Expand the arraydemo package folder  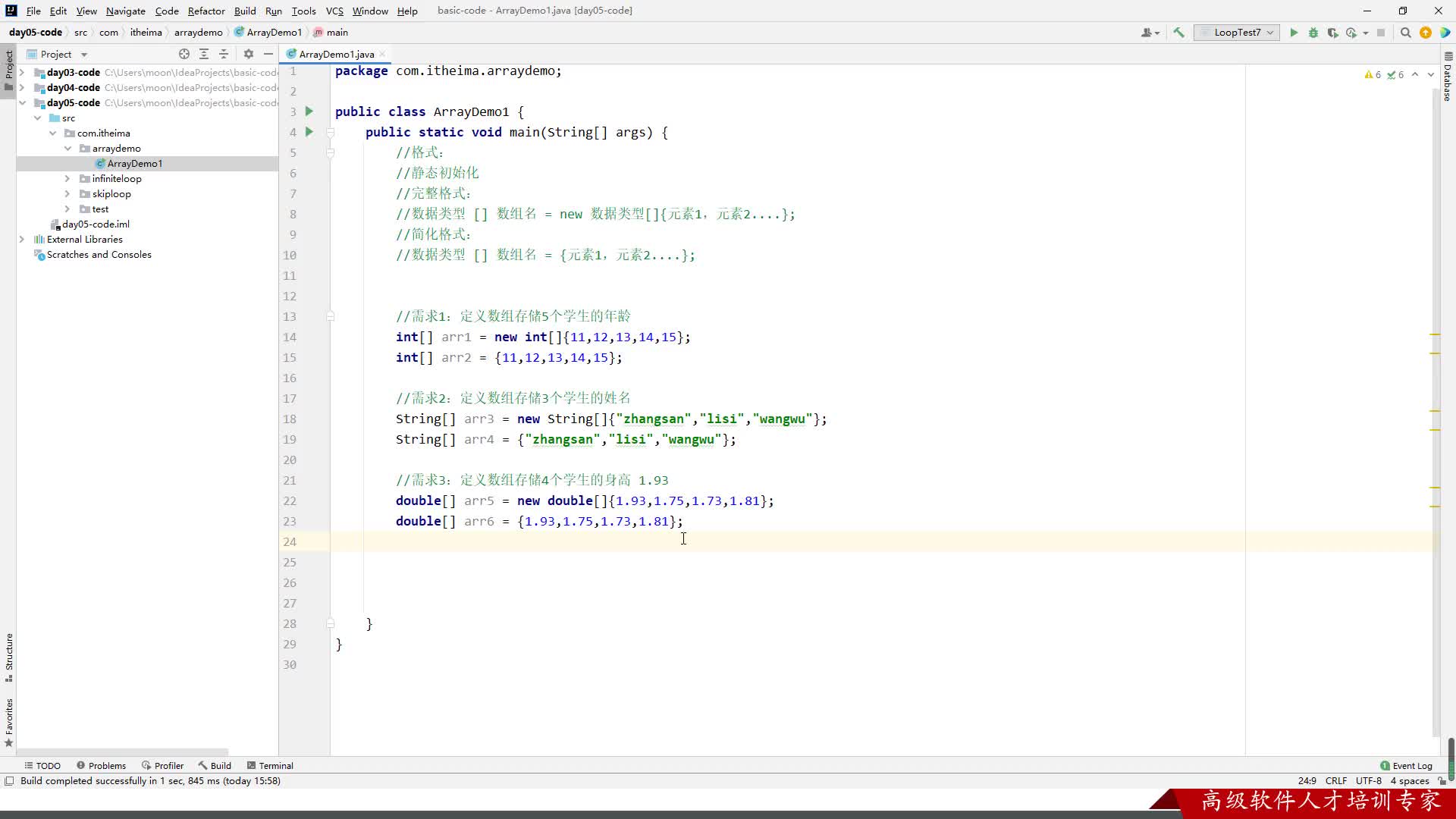tap(115, 147)
